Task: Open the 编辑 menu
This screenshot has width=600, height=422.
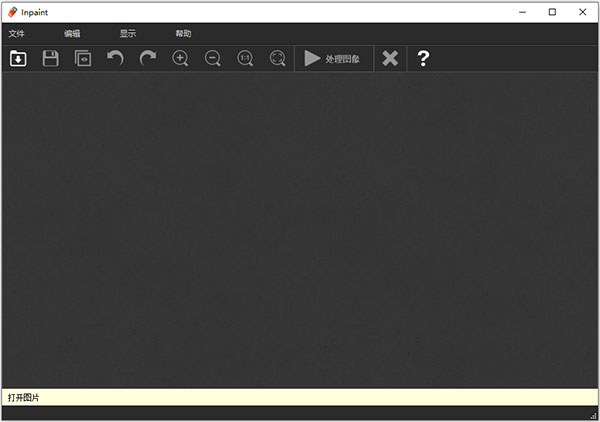Action: pyautogui.click(x=72, y=34)
